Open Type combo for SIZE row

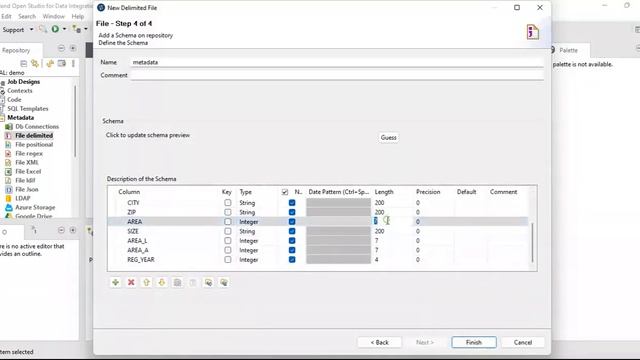pos(258,231)
